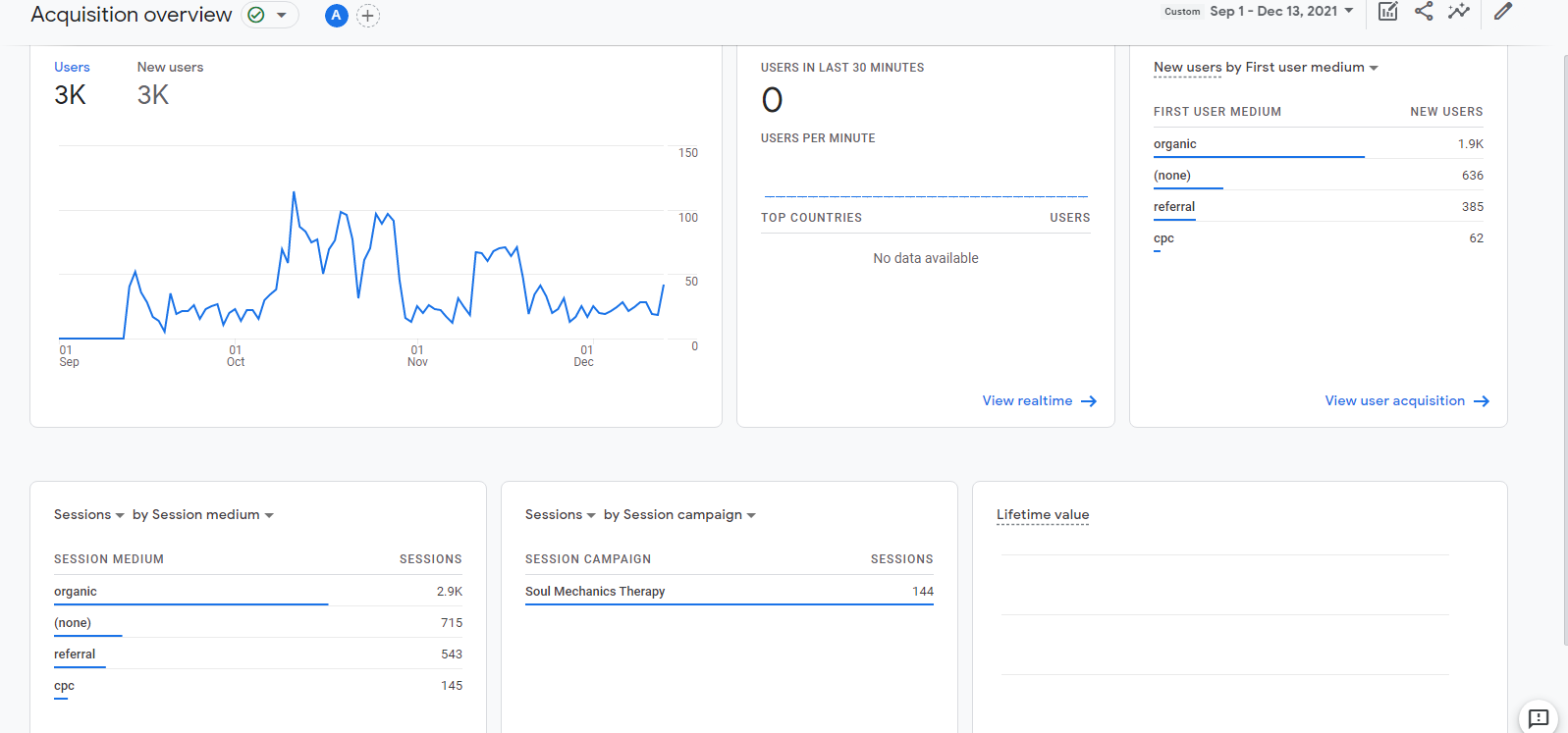Click the Acquisition overview page title
The image size is (1568, 733).
[x=132, y=15]
